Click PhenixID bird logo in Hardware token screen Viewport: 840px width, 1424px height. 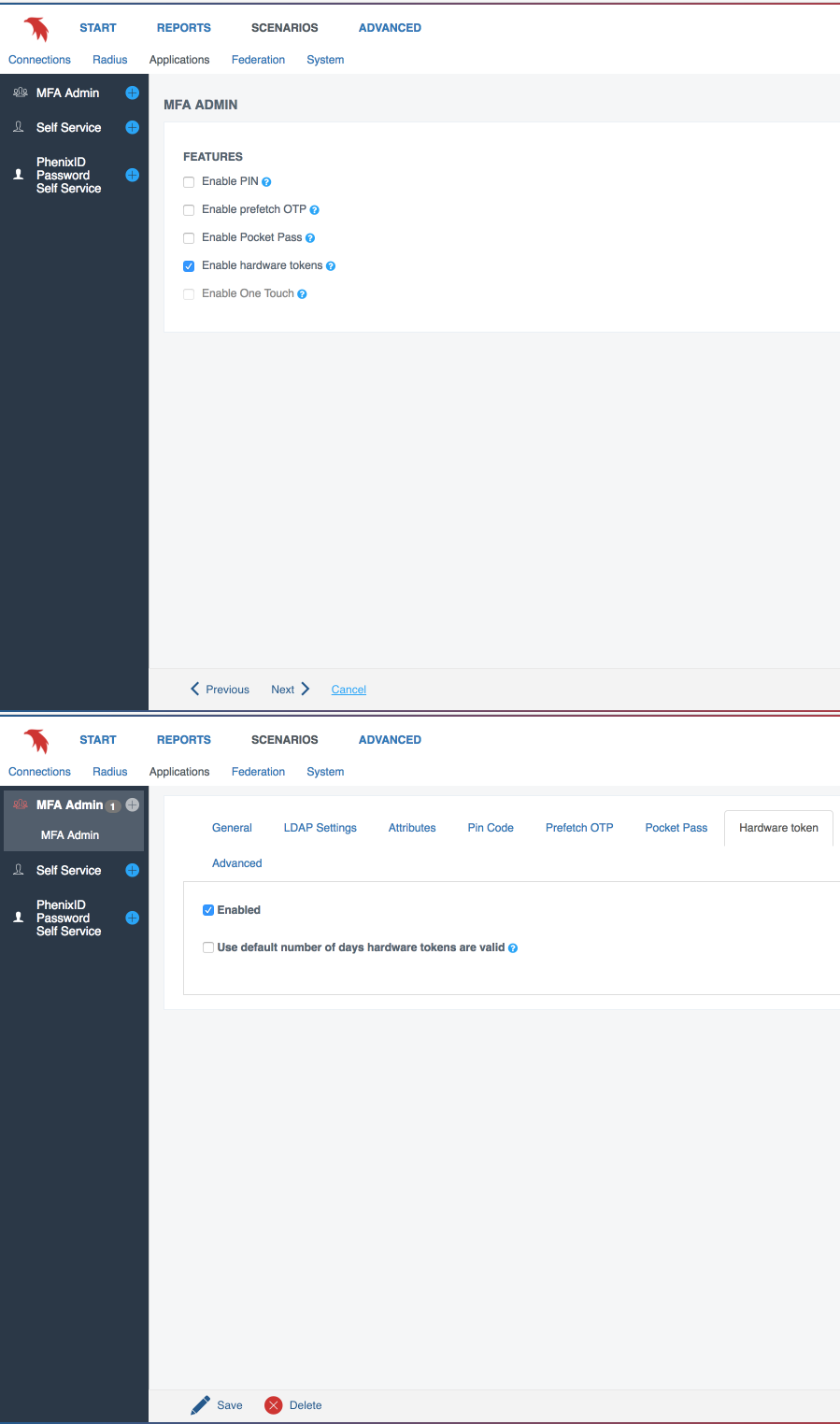pyautogui.click(x=36, y=742)
